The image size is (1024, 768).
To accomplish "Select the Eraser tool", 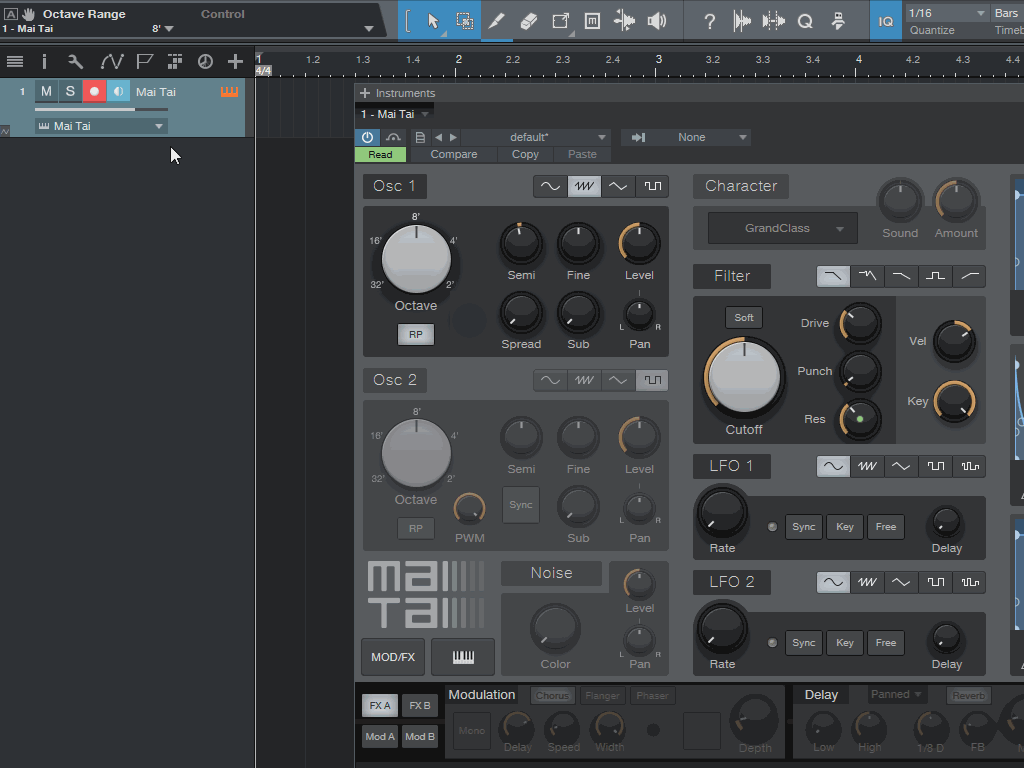I will click(528, 21).
